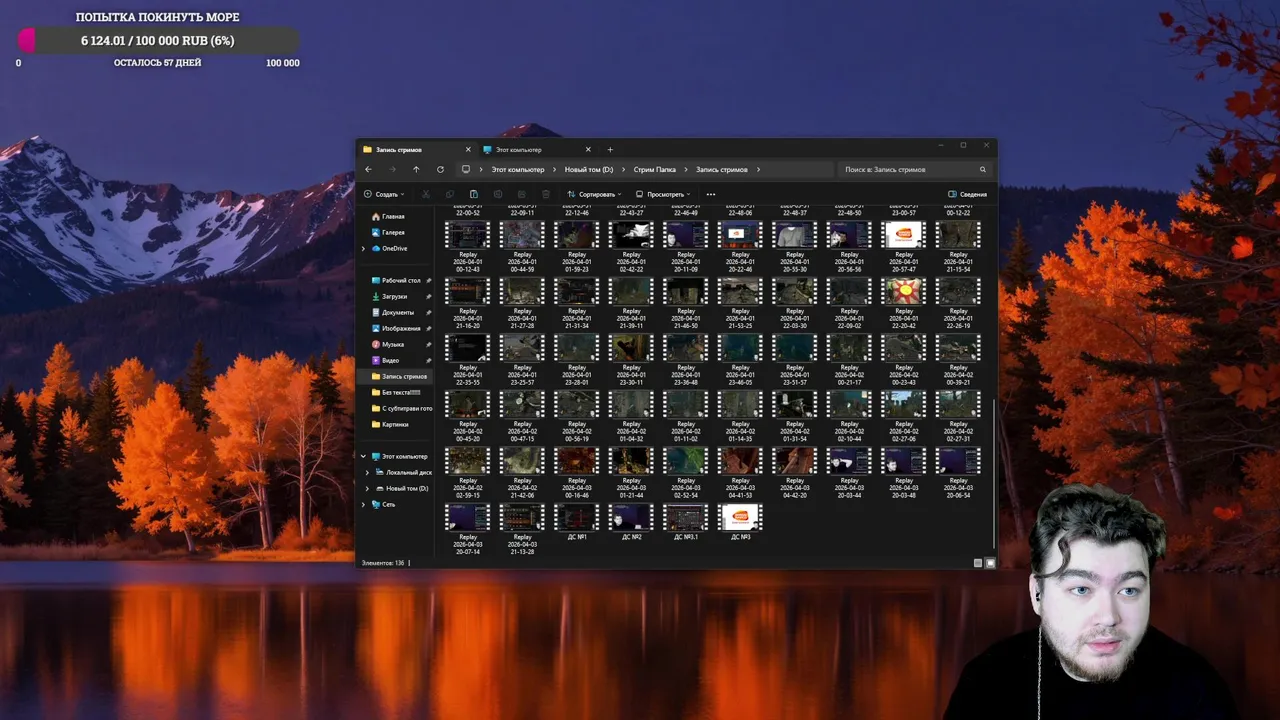
Task: Open the Просмотреть dropdown
Action: point(663,194)
